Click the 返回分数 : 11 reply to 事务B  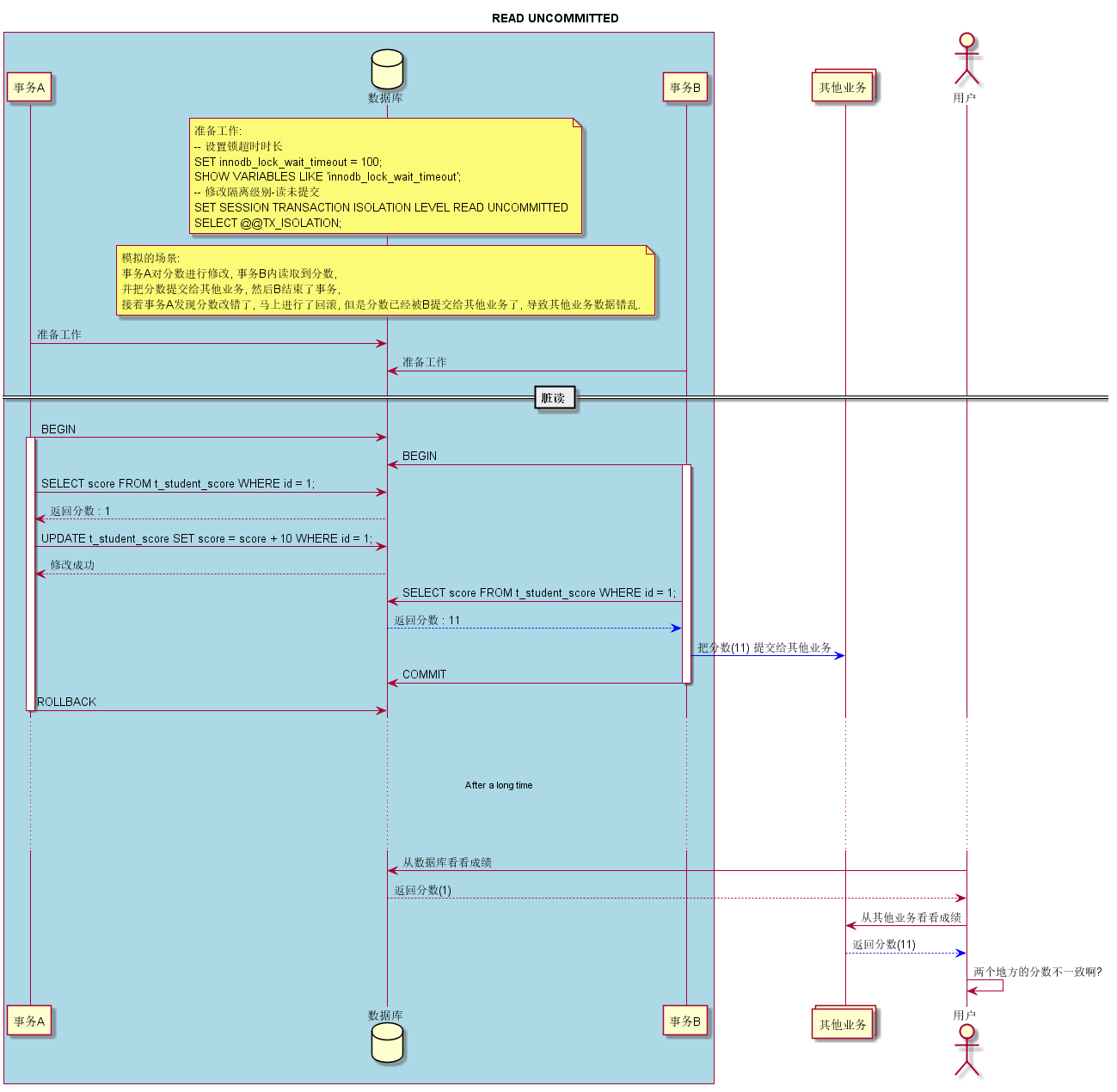coord(427,620)
